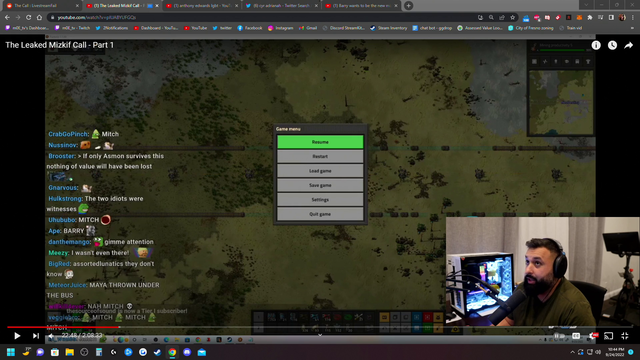The height and width of the screenshot is (360, 640).
Task: Open the tab search dropdown
Action: tap(586, 5)
